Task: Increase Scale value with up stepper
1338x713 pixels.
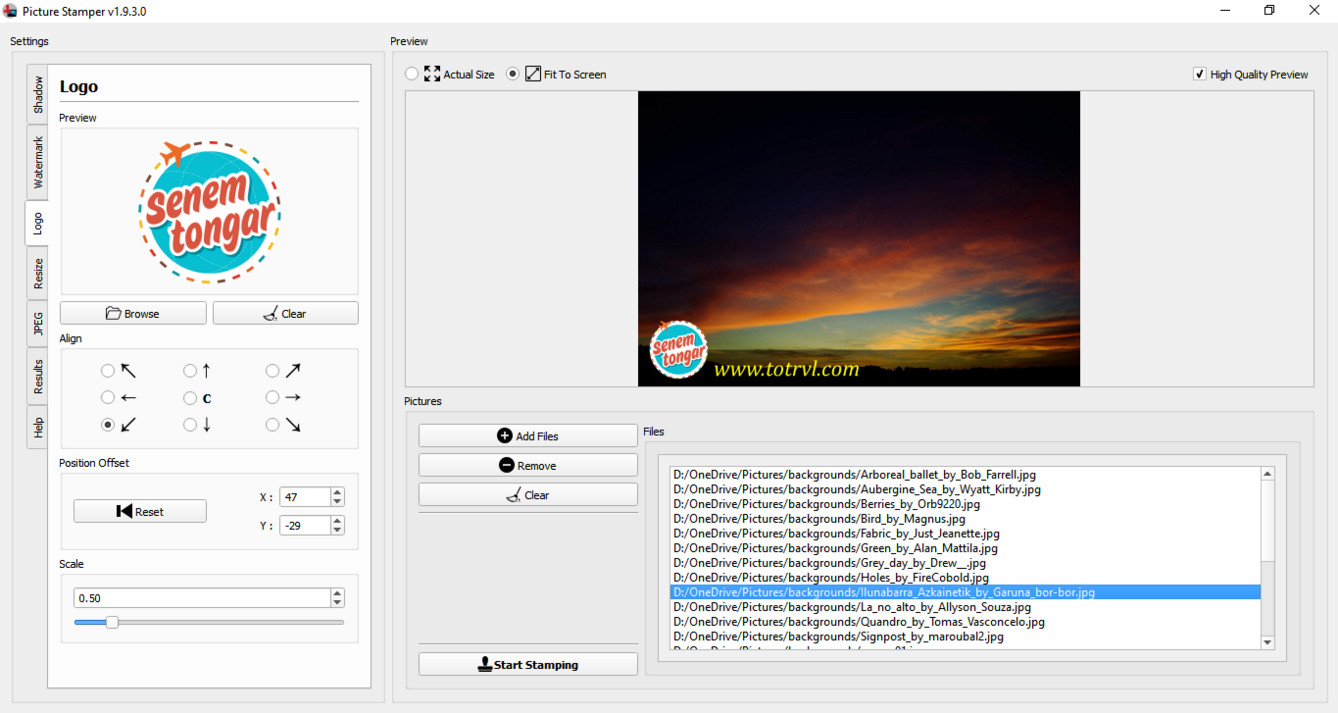Action: [337, 593]
